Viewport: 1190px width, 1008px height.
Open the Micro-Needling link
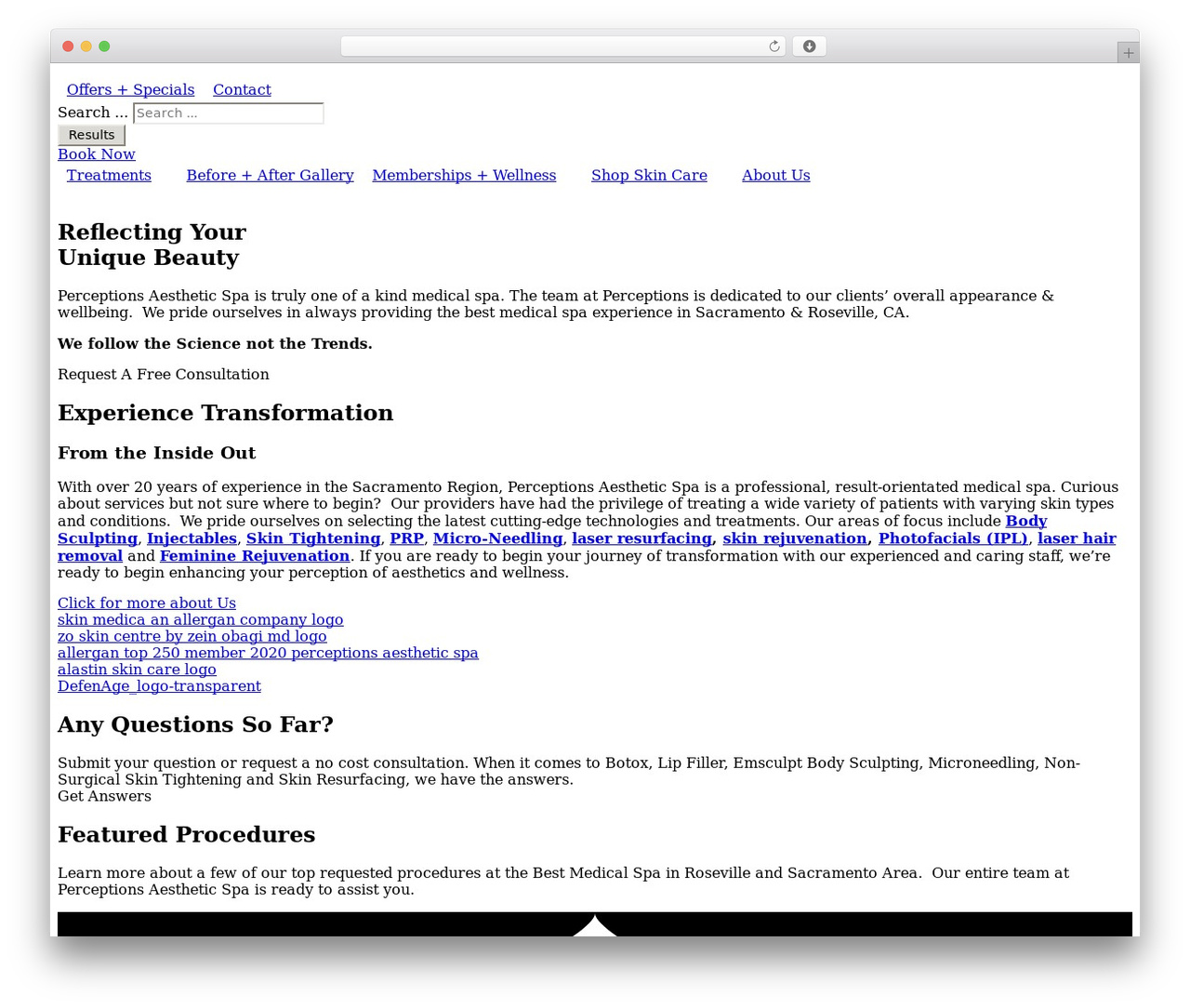click(497, 538)
